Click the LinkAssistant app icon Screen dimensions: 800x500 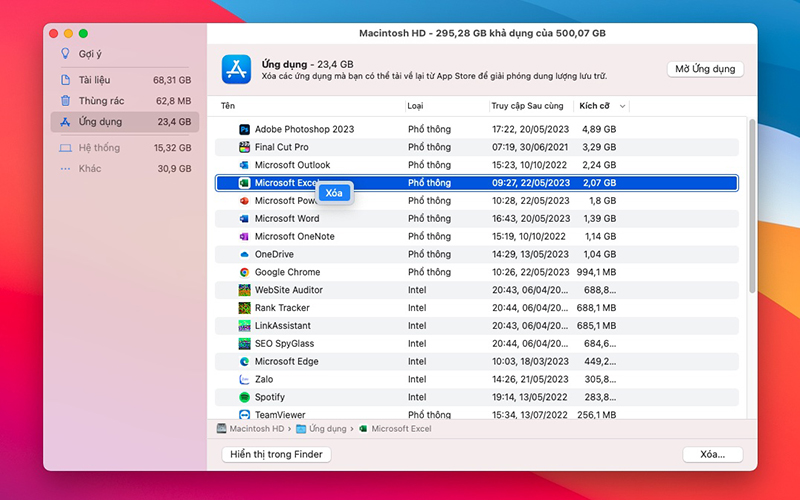[244, 326]
